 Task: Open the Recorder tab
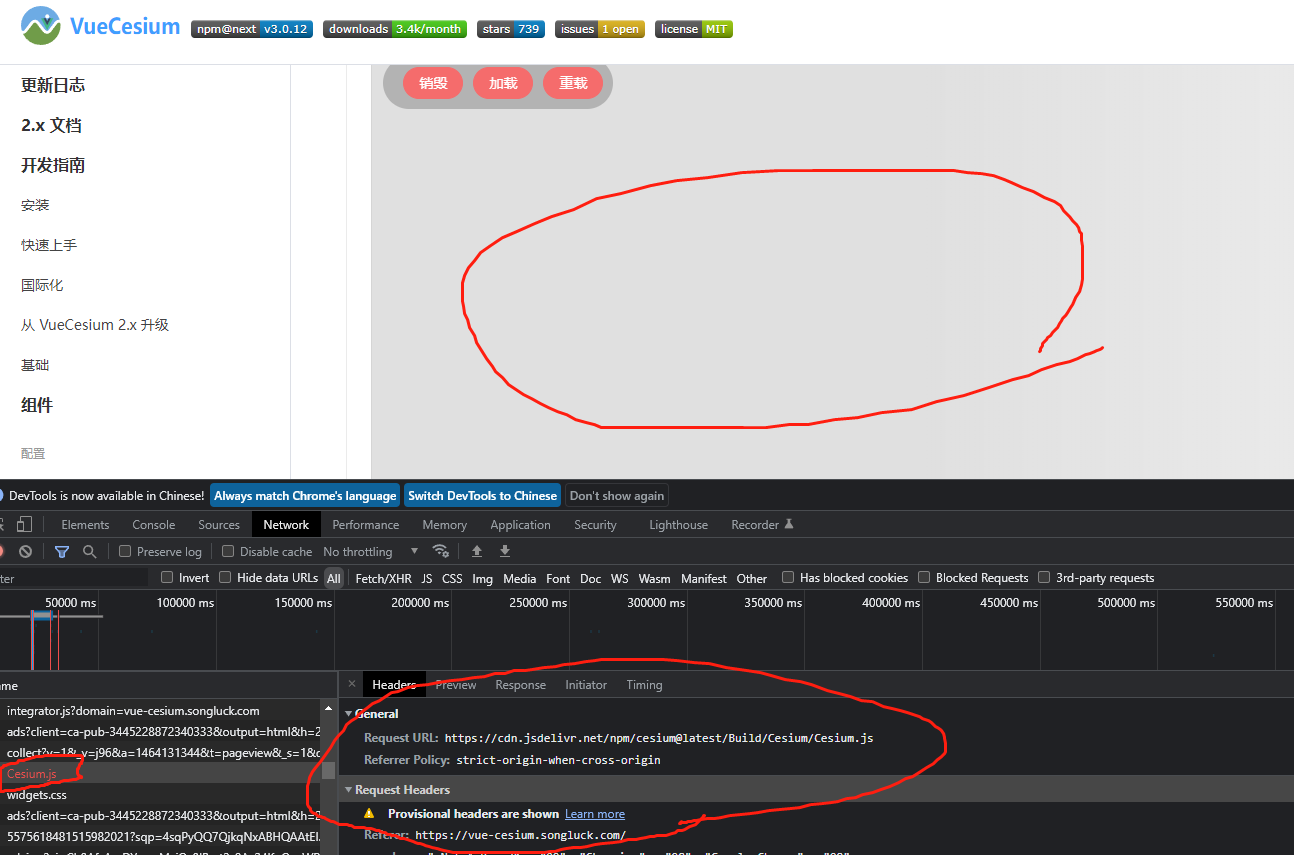[762, 524]
